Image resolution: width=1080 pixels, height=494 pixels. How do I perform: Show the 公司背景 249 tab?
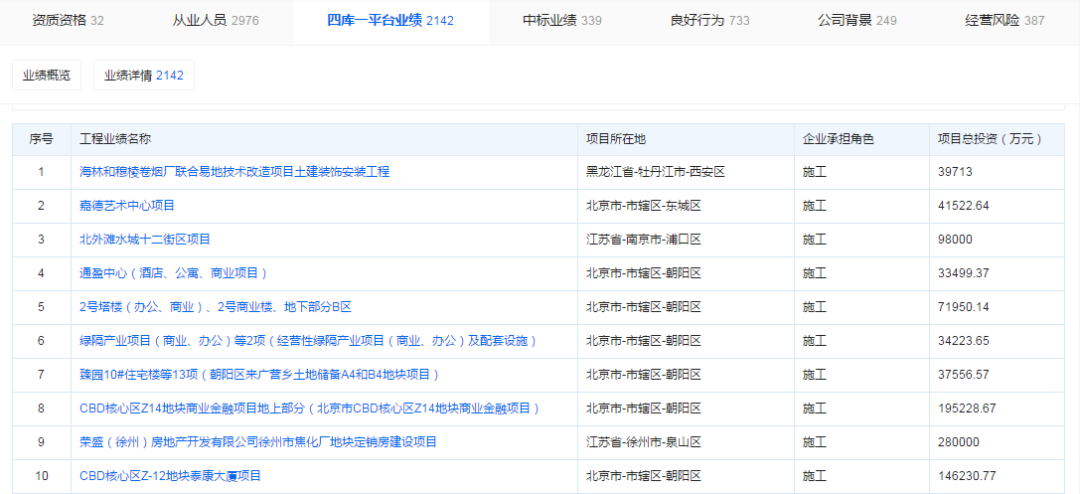click(x=857, y=21)
